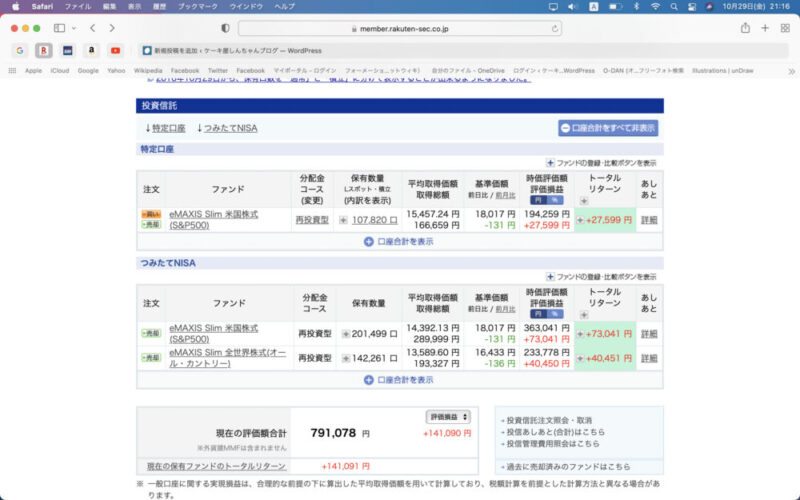
Task: Open 過去に売却済みのファンドはこちら link
Action: coord(568,467)
